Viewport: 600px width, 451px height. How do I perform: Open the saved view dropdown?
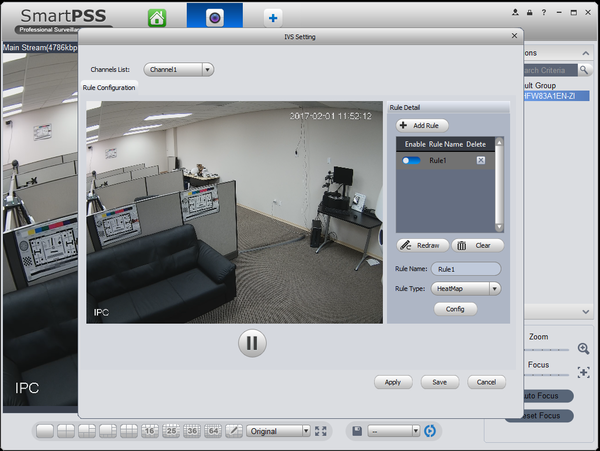click(394, 431)
